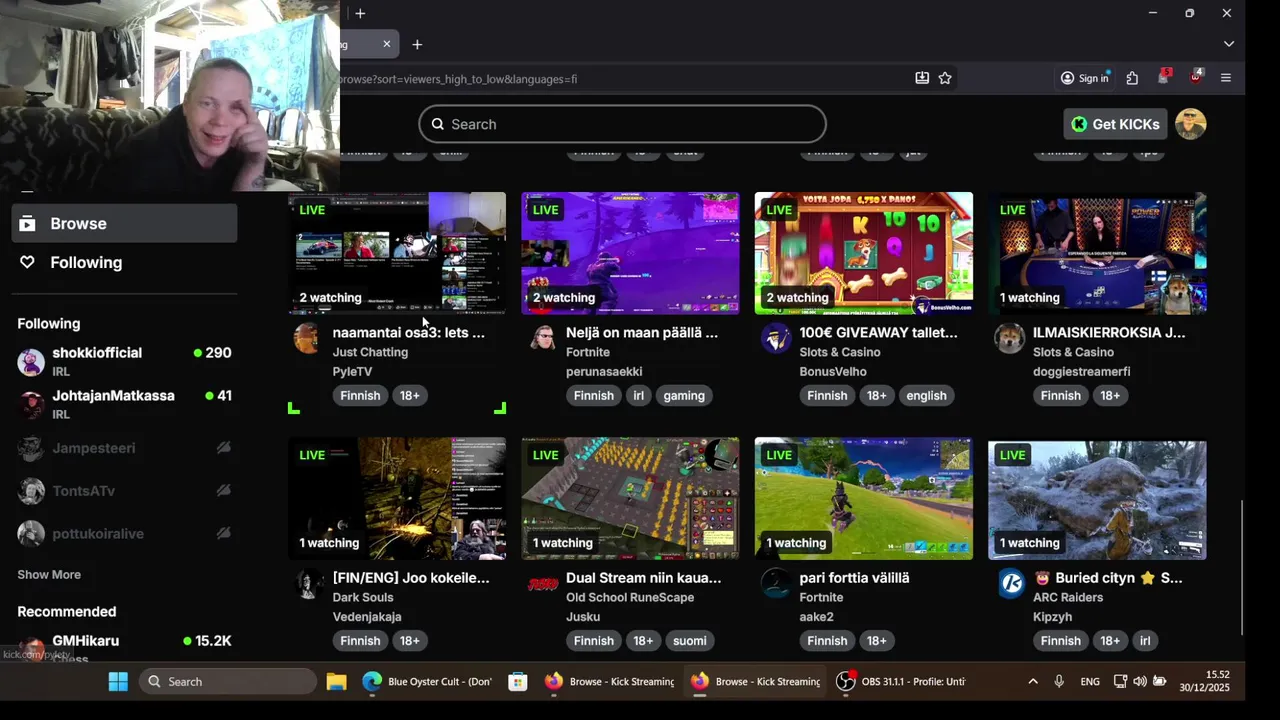Click the heart icon next to Following
1280x720 pixels.
point(27,262)
